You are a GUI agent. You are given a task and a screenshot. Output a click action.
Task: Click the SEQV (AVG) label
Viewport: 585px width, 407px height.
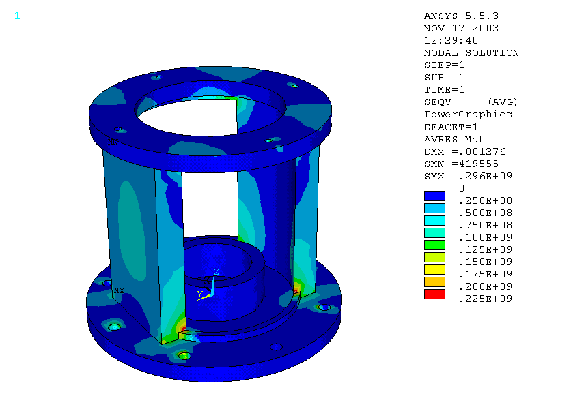click(x=470, y=102)
